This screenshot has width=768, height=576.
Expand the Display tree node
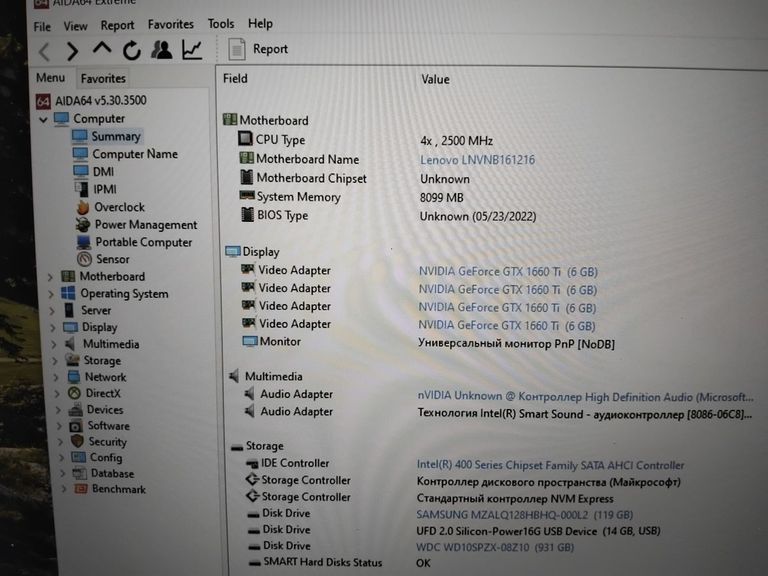click(53, 328)
